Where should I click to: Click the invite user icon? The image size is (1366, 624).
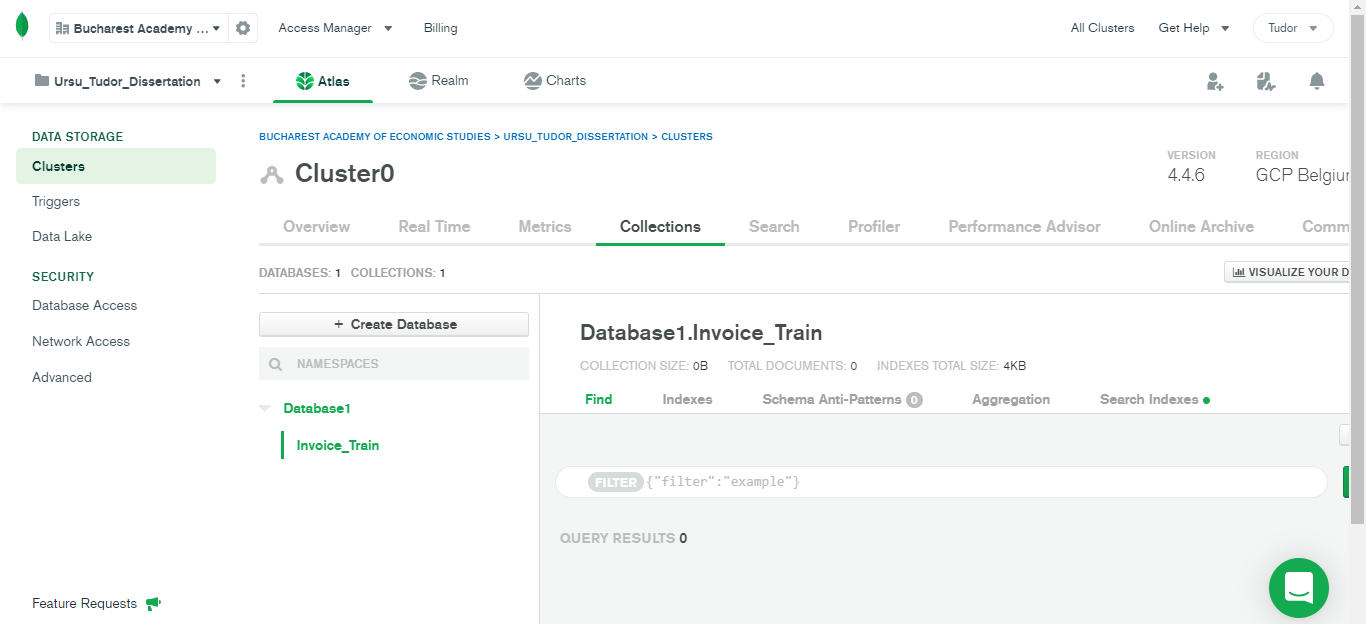coord(1215,82)
